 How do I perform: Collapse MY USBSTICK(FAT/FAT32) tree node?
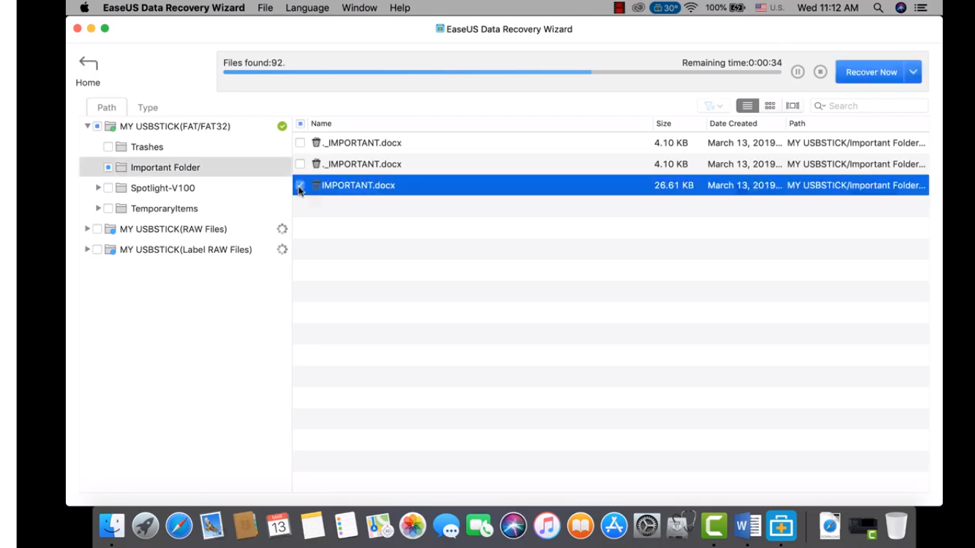(x=88, y=126)
